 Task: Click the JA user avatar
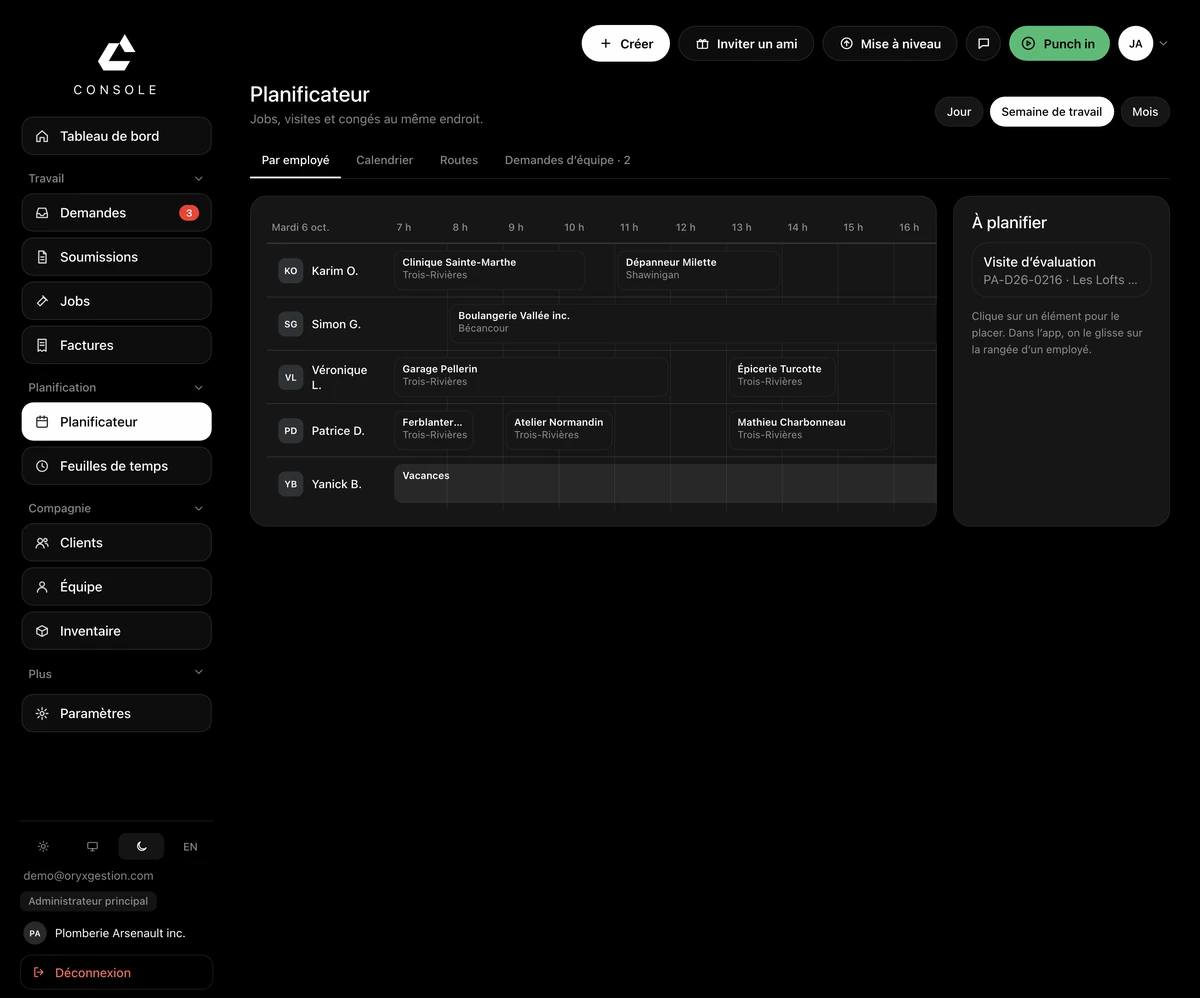coord(1136,44)
